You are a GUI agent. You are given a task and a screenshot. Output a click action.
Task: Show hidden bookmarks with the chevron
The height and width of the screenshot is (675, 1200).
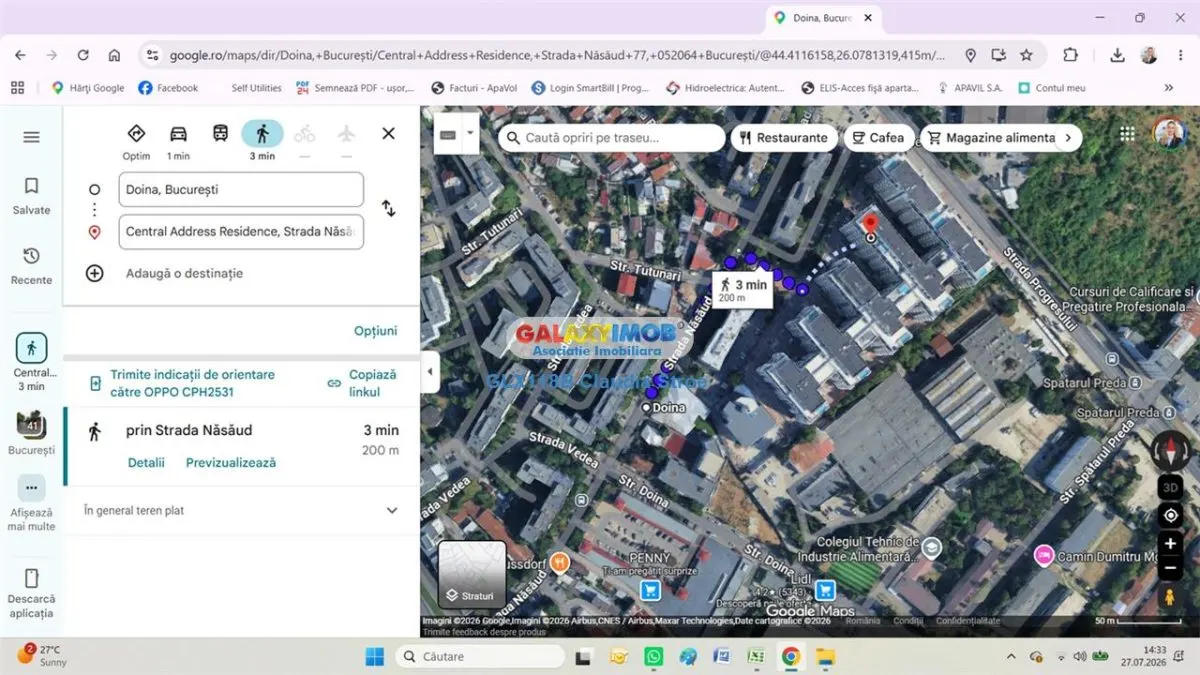[1169, 88]
